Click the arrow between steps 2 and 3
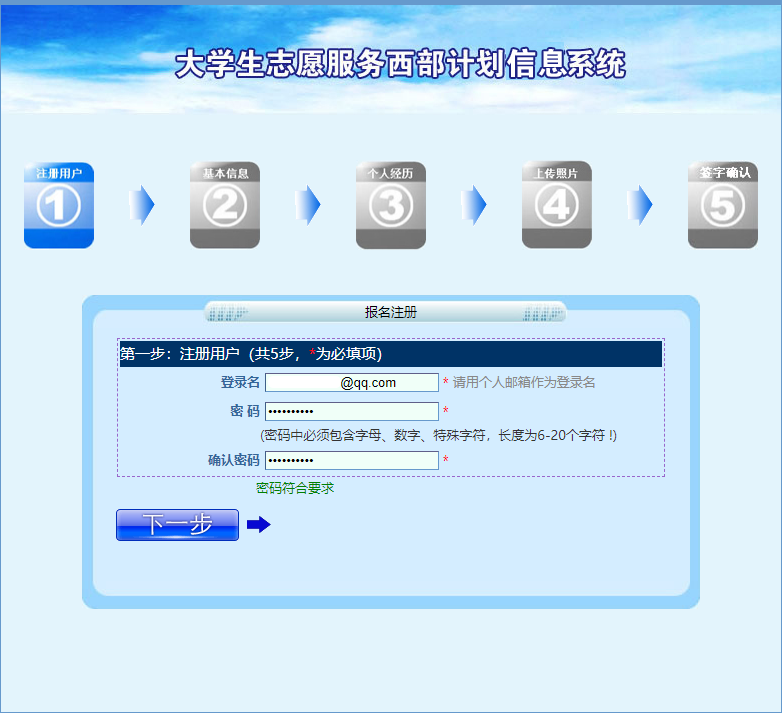782x713 pixels. coord(308,205)
